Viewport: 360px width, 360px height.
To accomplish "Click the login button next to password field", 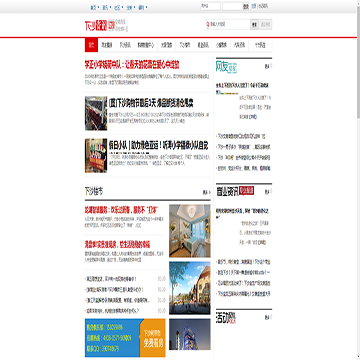I will pos(246,6).
